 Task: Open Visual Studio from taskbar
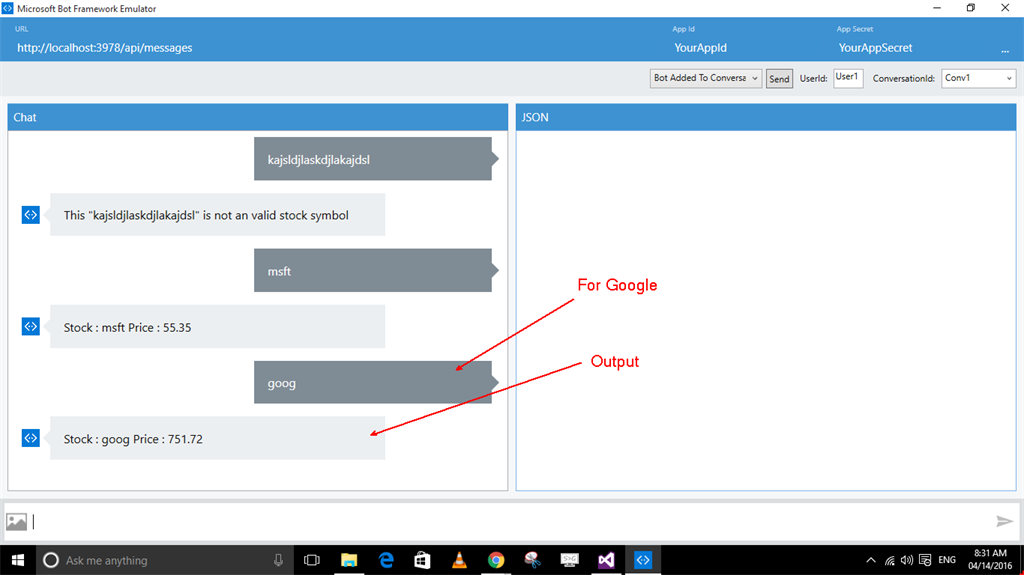coord(606,560)
